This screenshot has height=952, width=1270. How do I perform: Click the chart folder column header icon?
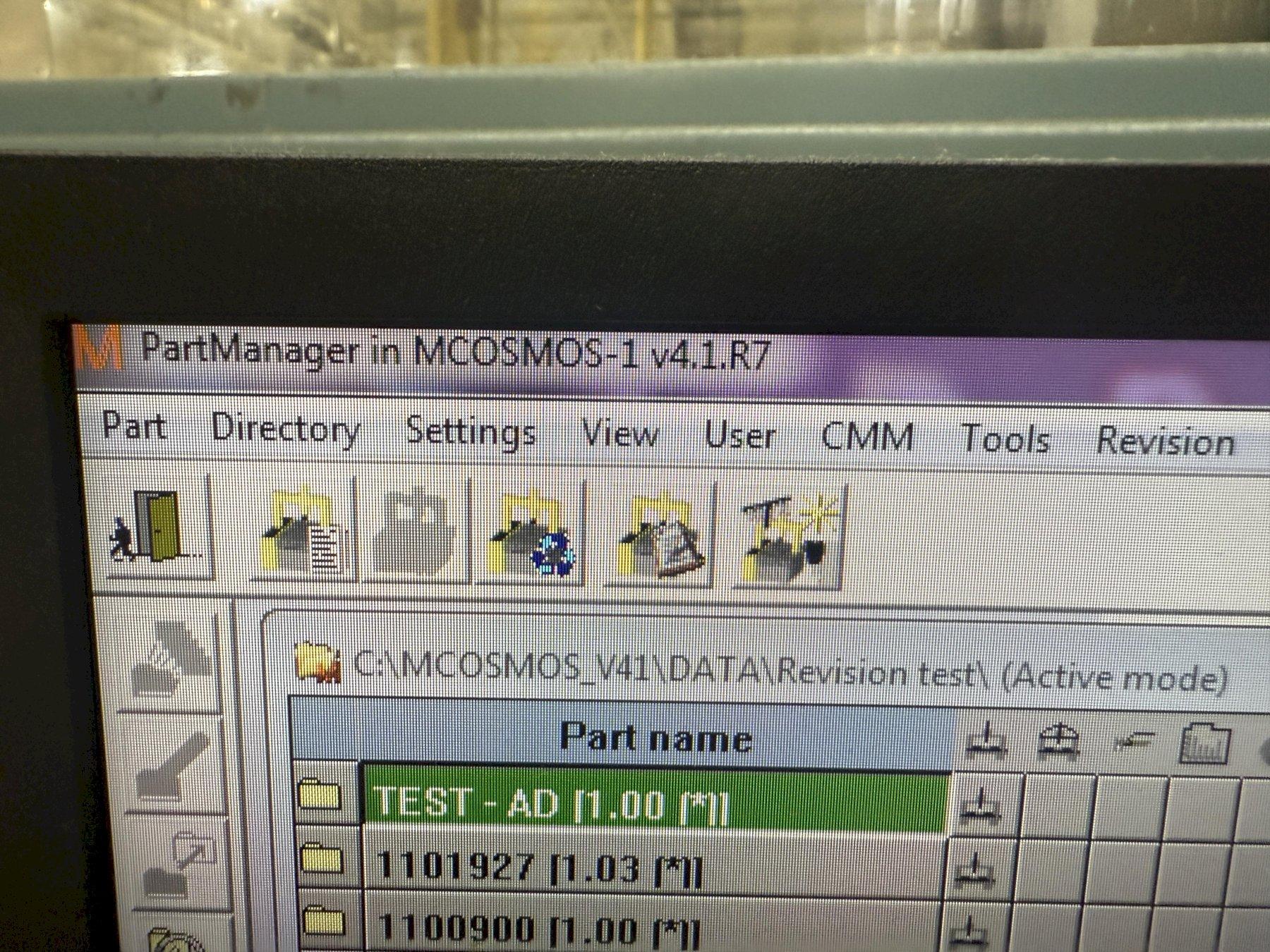coord(1204,743)
